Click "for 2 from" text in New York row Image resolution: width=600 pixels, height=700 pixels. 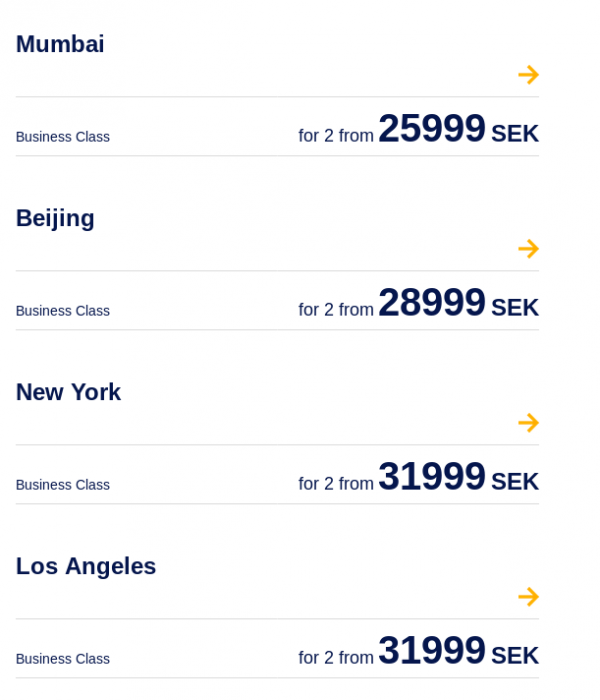tap(336, 484)
